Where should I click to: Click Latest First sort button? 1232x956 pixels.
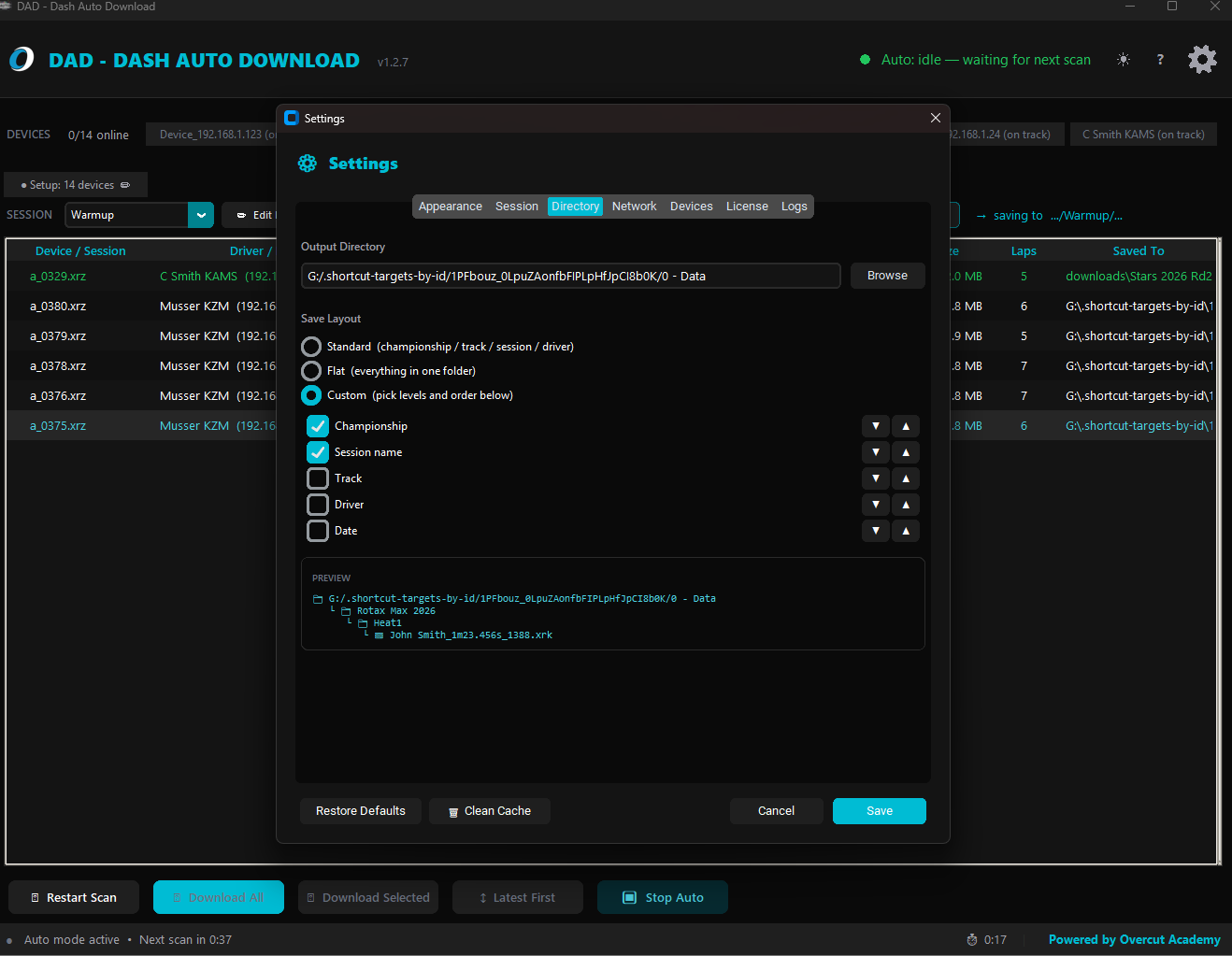[518, 897]
